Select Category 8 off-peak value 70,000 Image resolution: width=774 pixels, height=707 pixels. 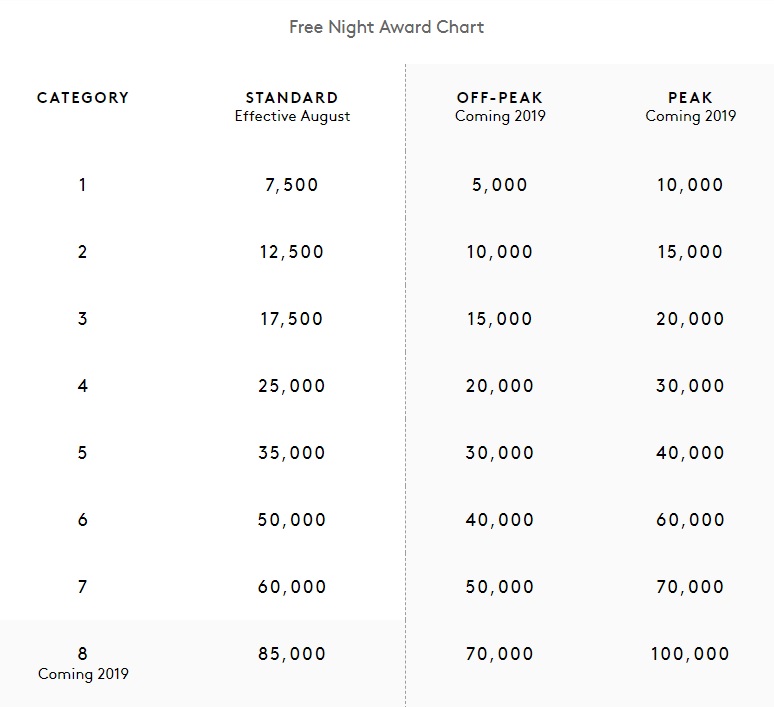tap(500, 654)
